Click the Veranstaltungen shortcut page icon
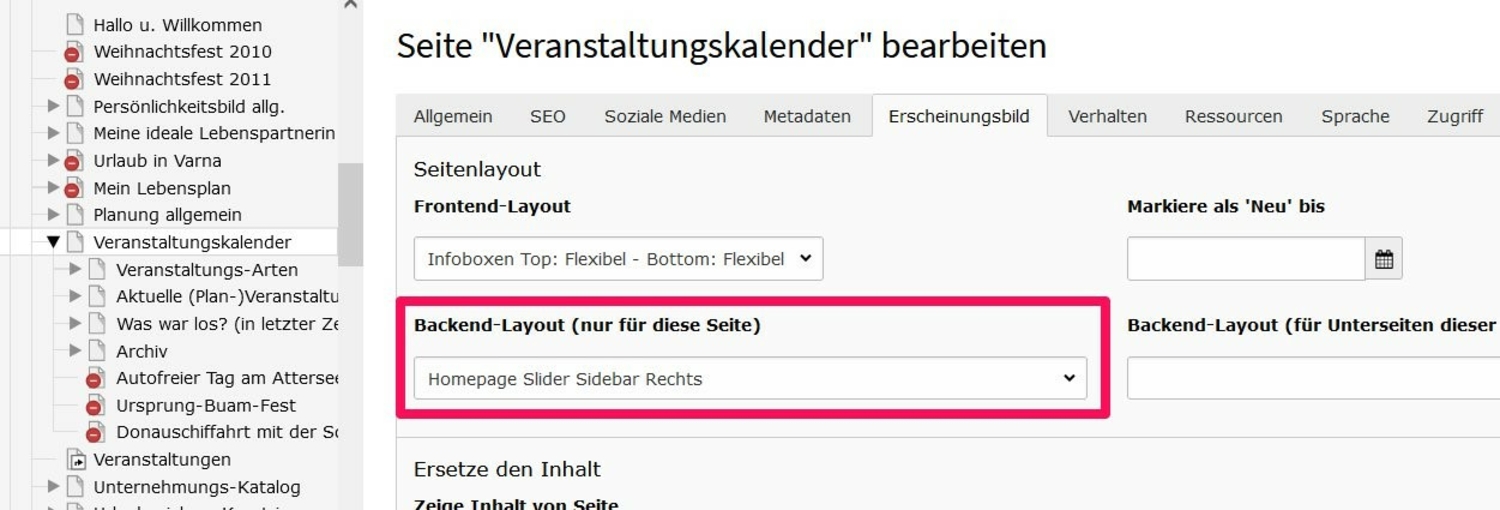The image size is (1500, 510). [76, 460]
